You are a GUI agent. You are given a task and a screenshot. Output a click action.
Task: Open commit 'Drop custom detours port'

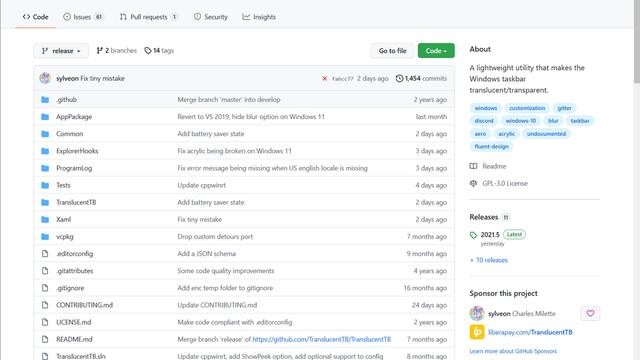click(x=215, y=237)
